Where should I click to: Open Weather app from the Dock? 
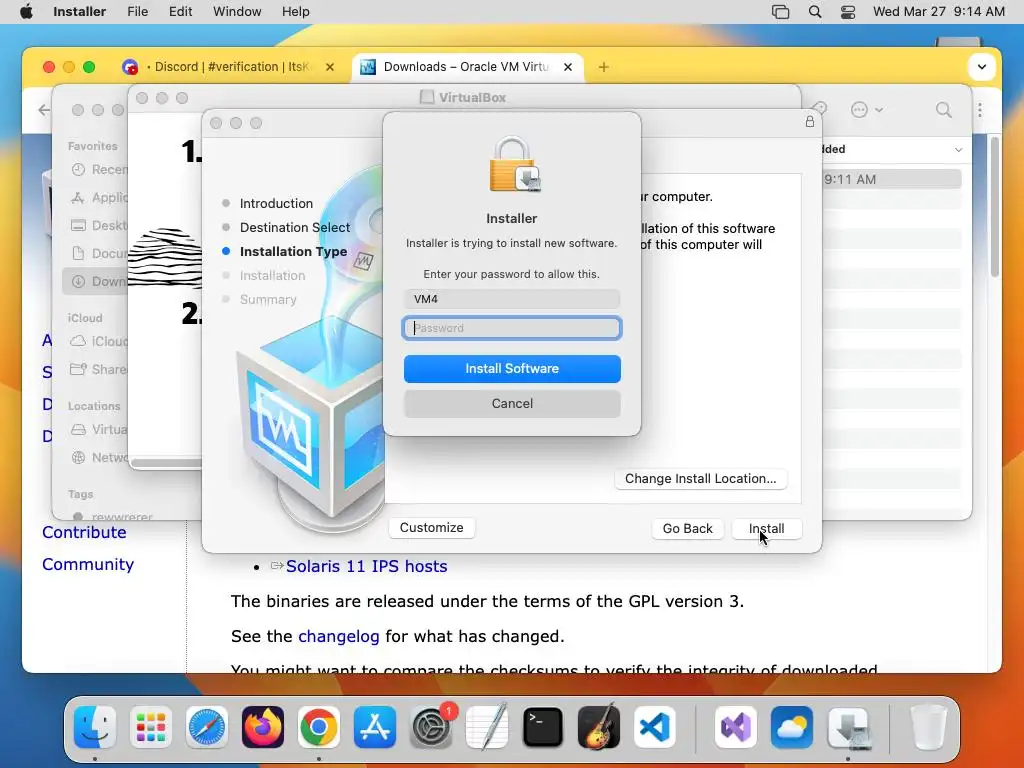[792, 727]
